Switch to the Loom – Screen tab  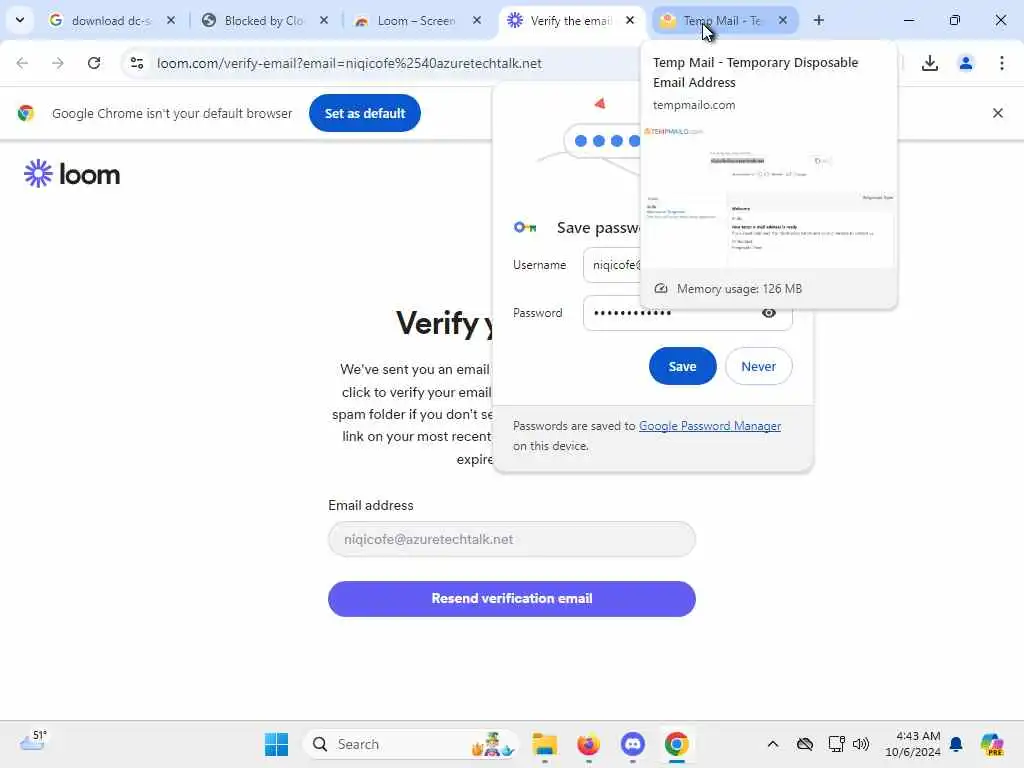point(416,21)
